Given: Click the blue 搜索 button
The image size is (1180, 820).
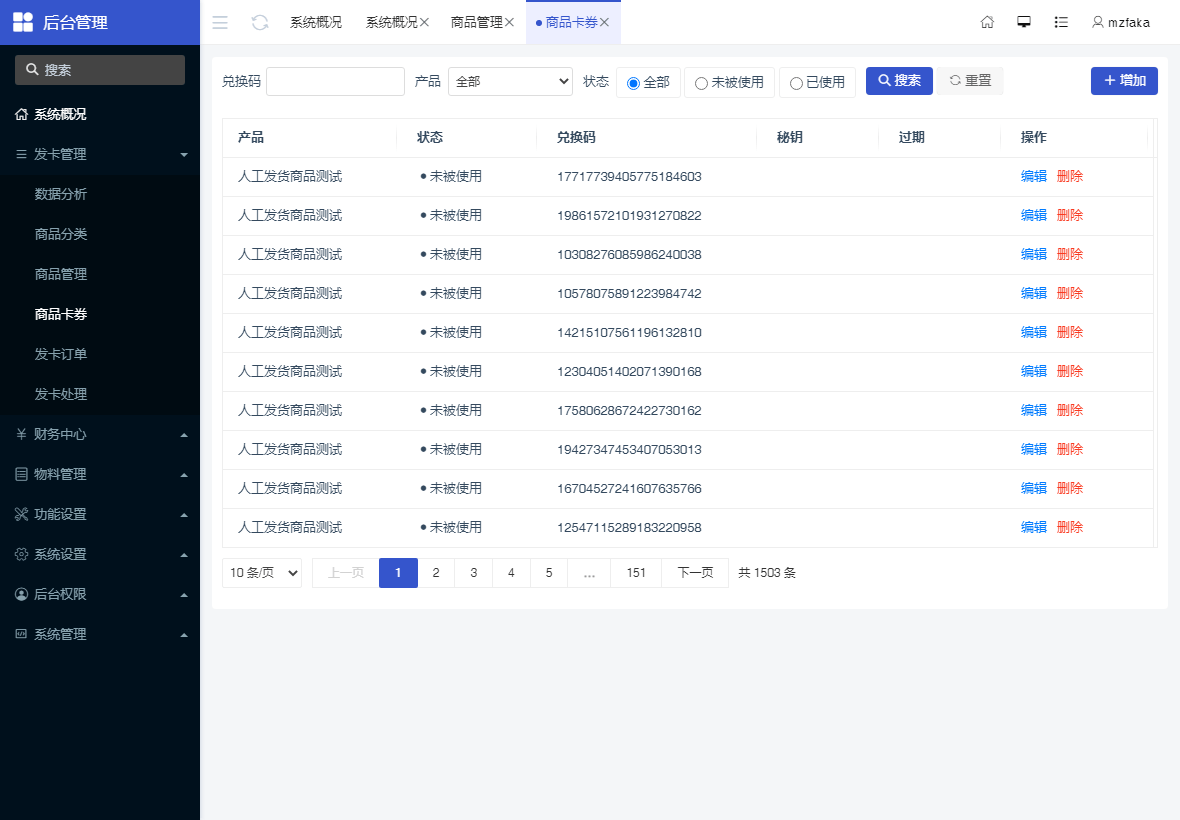Looking at the screenshot, I should click(x=899, y=80).
